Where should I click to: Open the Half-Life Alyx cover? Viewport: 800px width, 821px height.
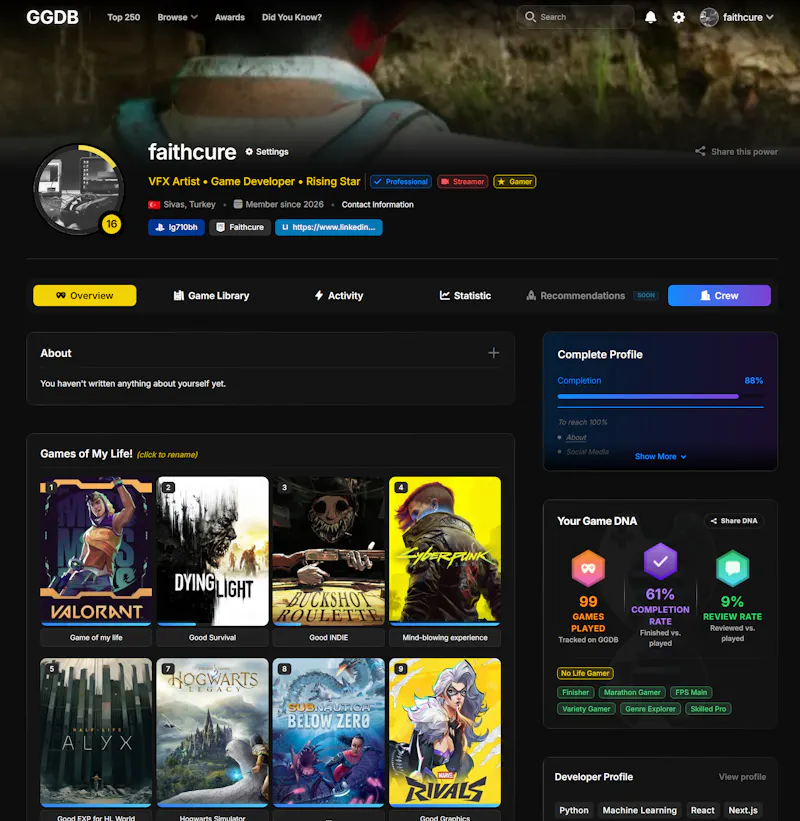click(96, 731)
